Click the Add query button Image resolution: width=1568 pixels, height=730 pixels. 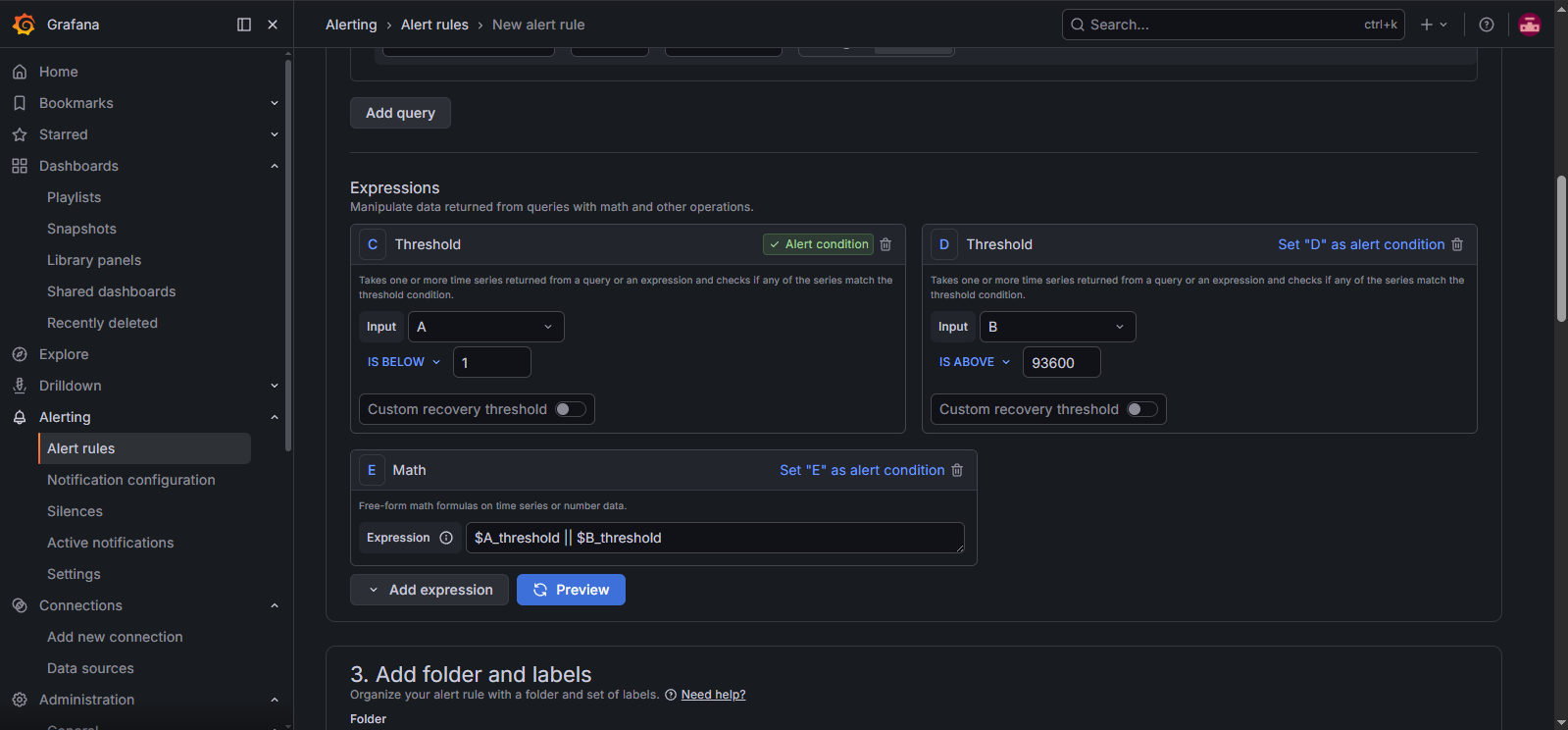click(x=400, y=113)
